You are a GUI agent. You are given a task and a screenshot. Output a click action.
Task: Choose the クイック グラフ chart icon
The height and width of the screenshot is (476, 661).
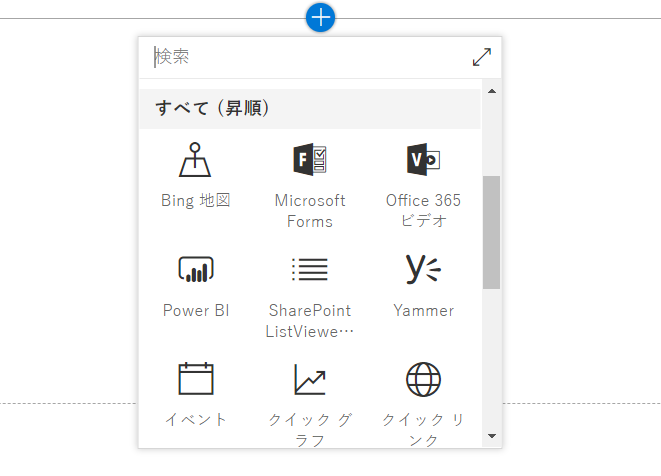tap(310, 379)
